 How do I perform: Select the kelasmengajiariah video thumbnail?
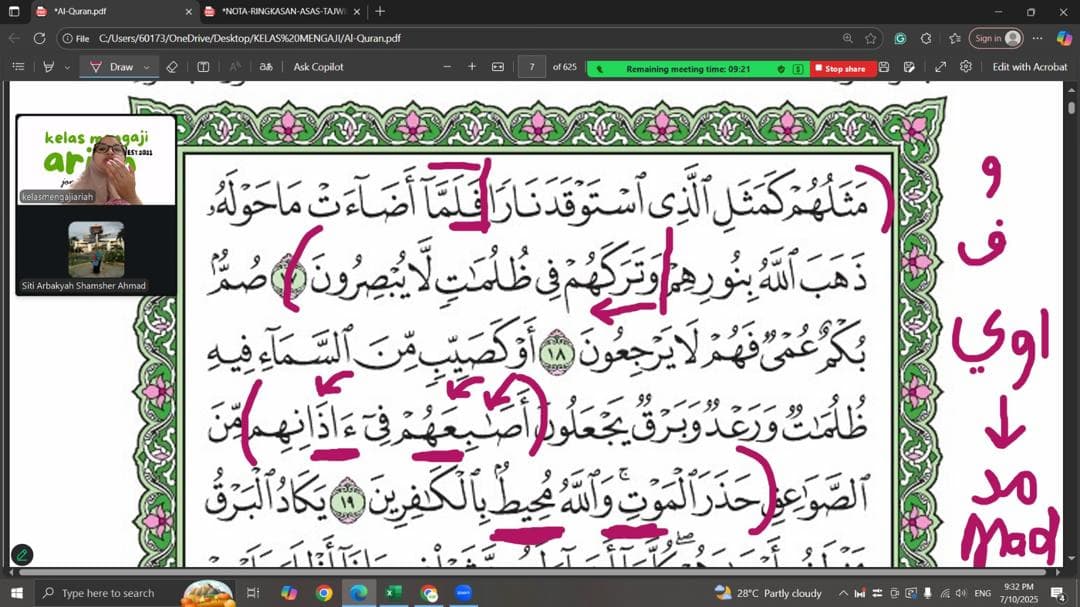pyautogui.click(x=96, y=160)
